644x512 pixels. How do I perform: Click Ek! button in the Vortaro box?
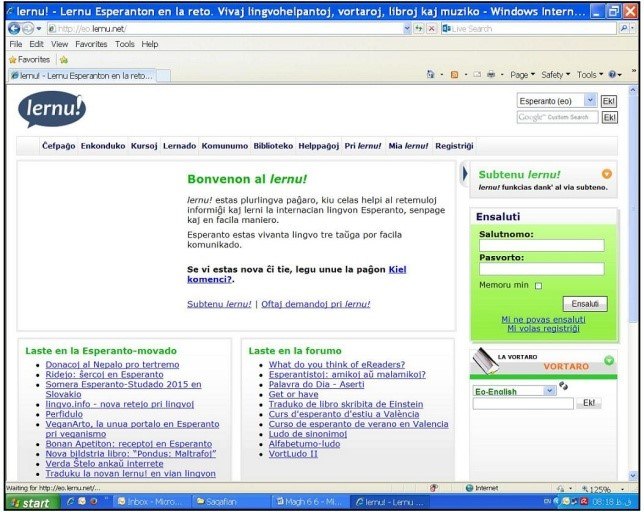click(x=589, y=403)
